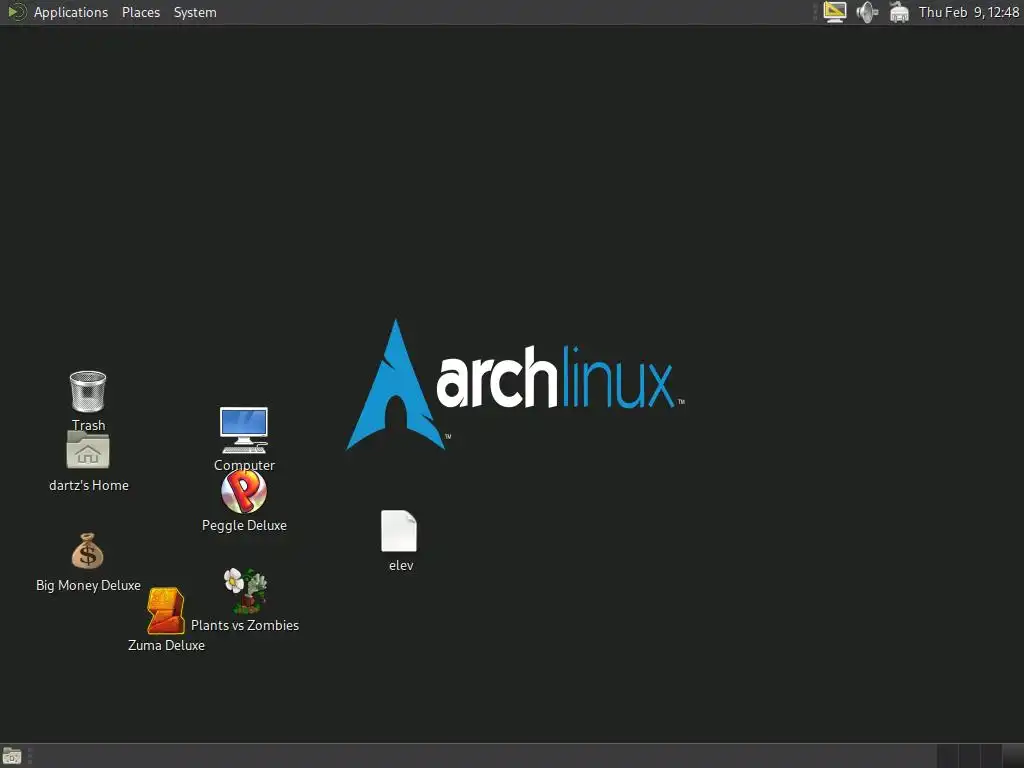Open the calendar from the clock

coord(968,12)
